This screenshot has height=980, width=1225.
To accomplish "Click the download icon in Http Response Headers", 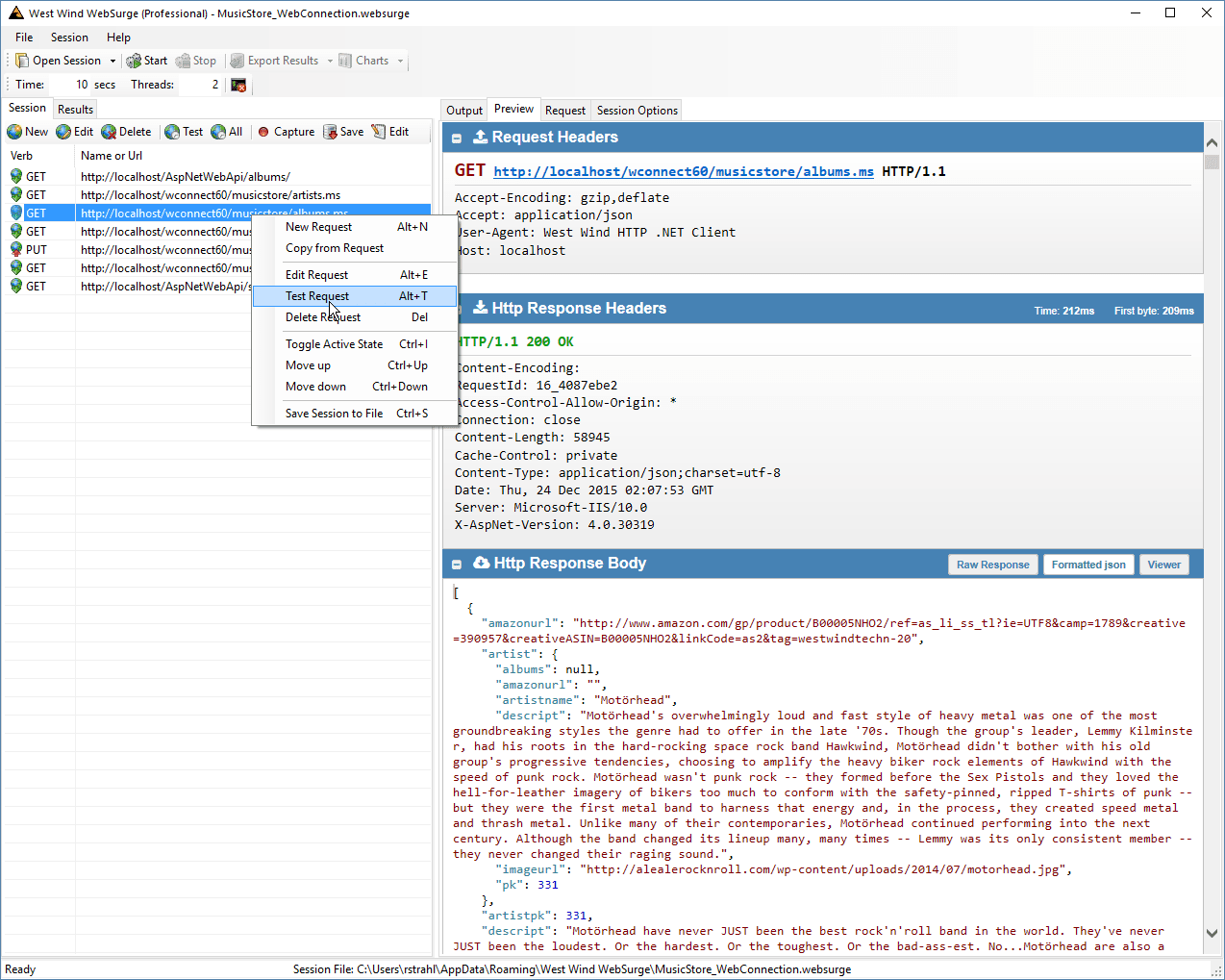I will pyautogui.click(x=481, y=309).
